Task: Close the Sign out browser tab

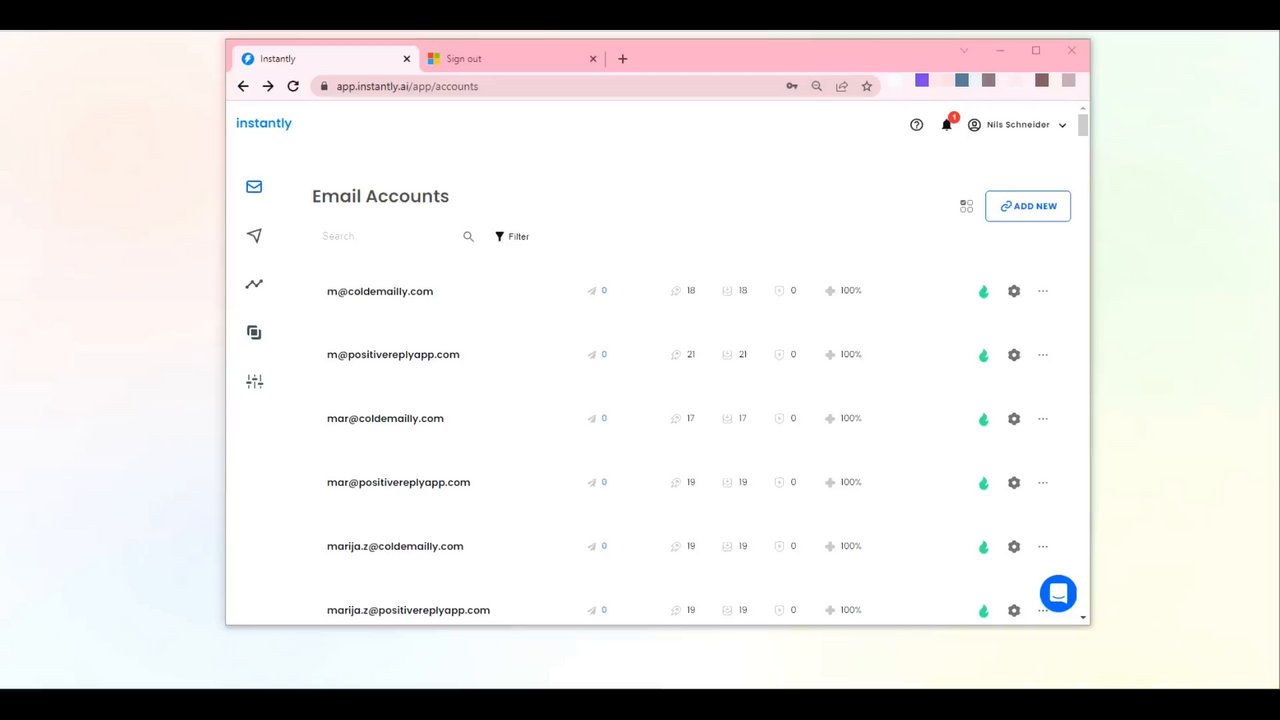Action: pyautogui.click(x=593, y=59)
